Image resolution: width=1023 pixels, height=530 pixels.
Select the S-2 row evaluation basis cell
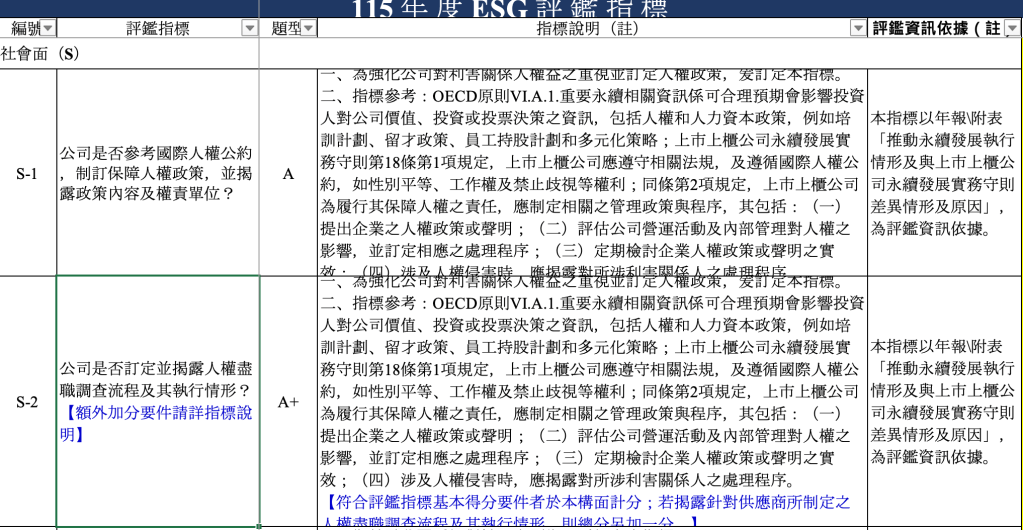944,402
